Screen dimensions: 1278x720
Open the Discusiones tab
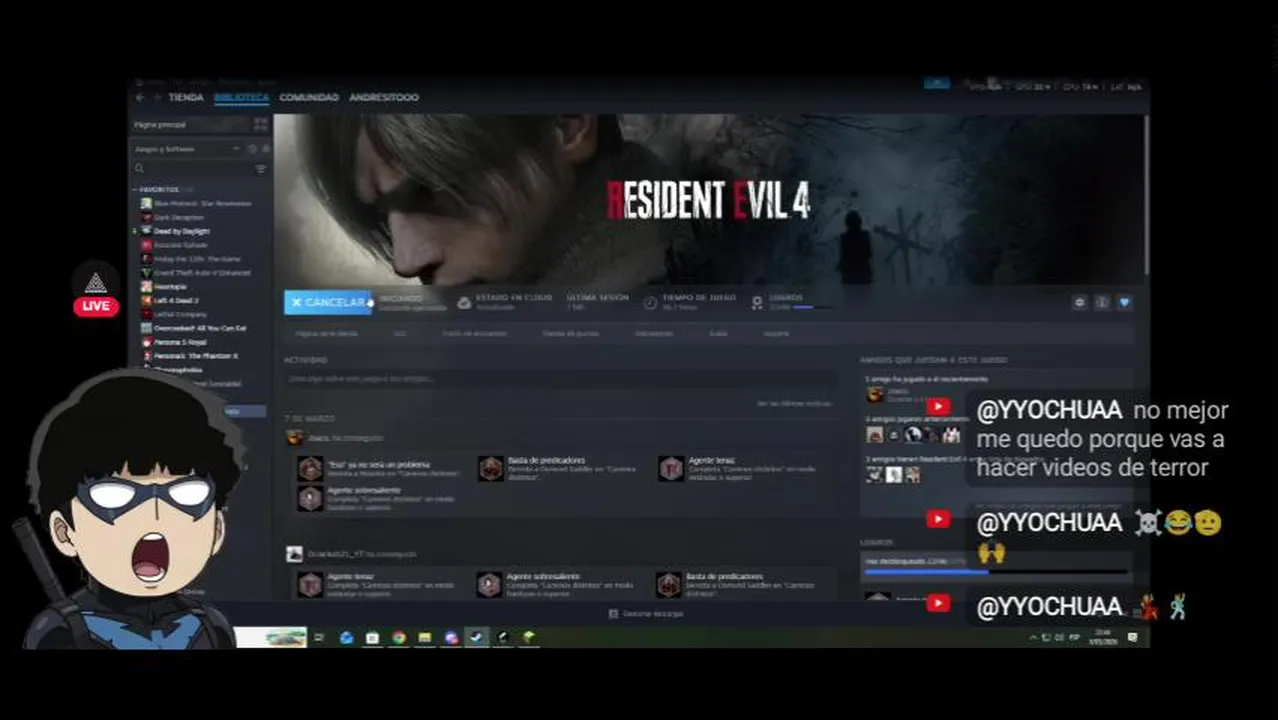[x=654, y=333]
